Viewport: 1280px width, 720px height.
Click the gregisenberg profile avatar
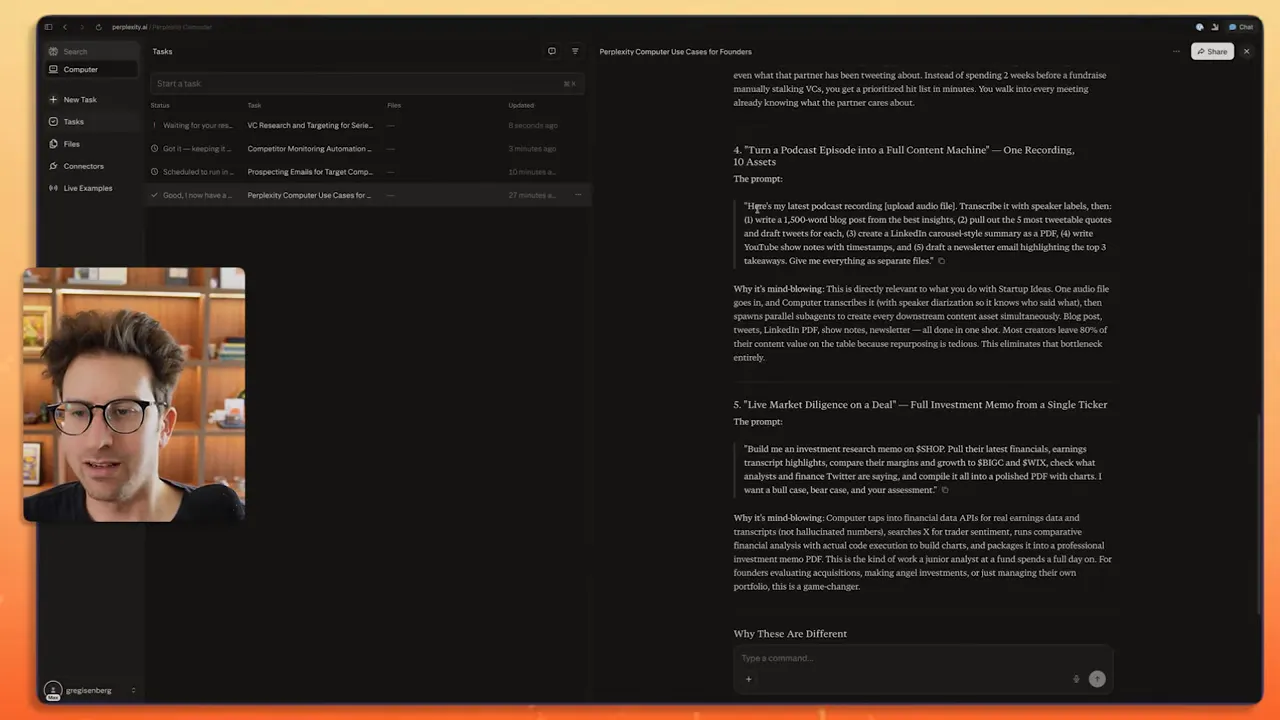click(x=52, y=690)
